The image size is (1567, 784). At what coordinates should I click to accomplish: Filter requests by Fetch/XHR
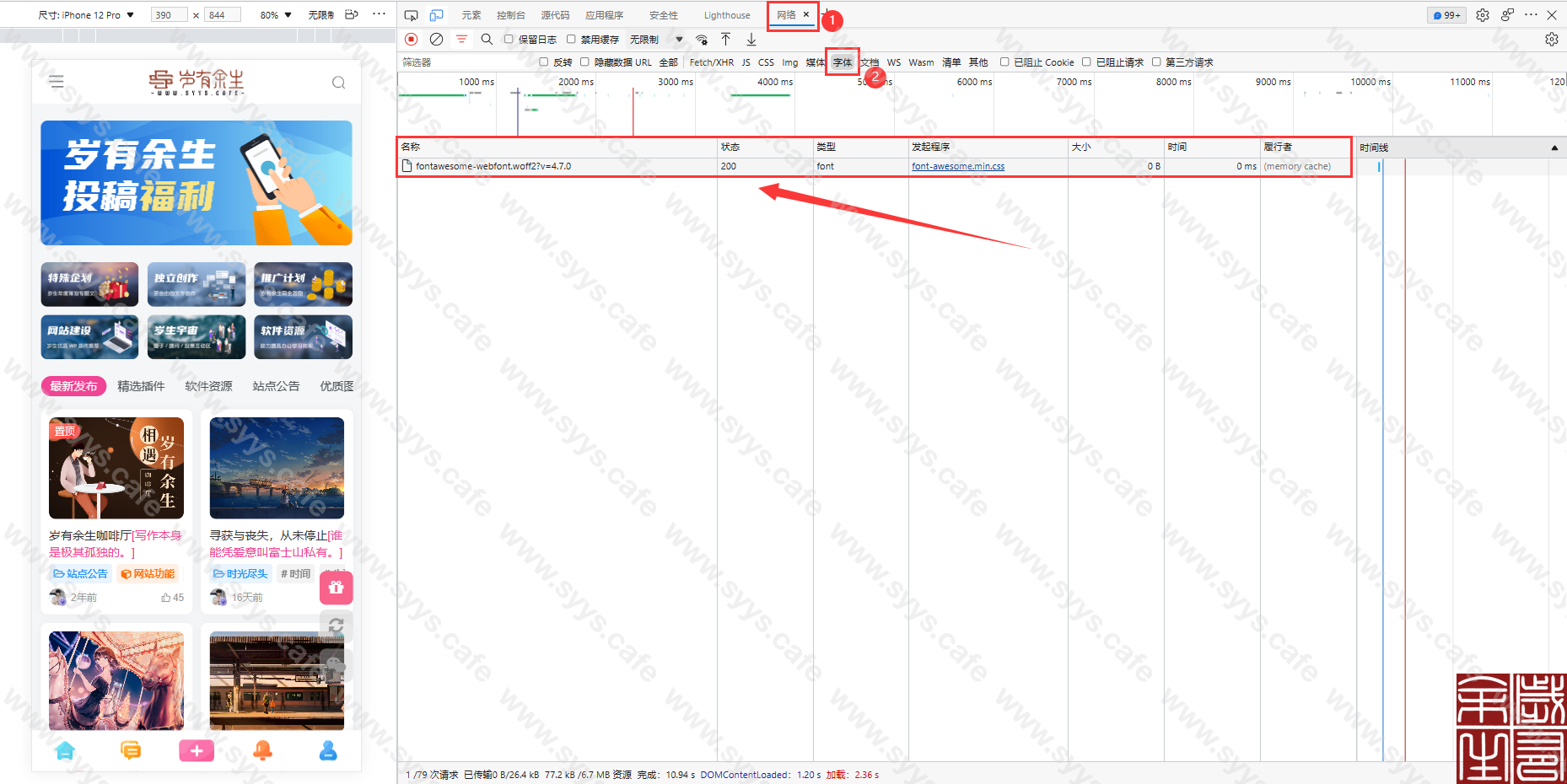click(x=712, y=62)
